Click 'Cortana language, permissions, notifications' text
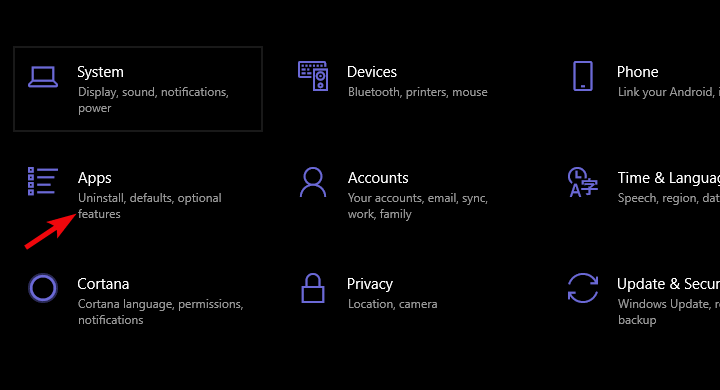 [160, 312]
